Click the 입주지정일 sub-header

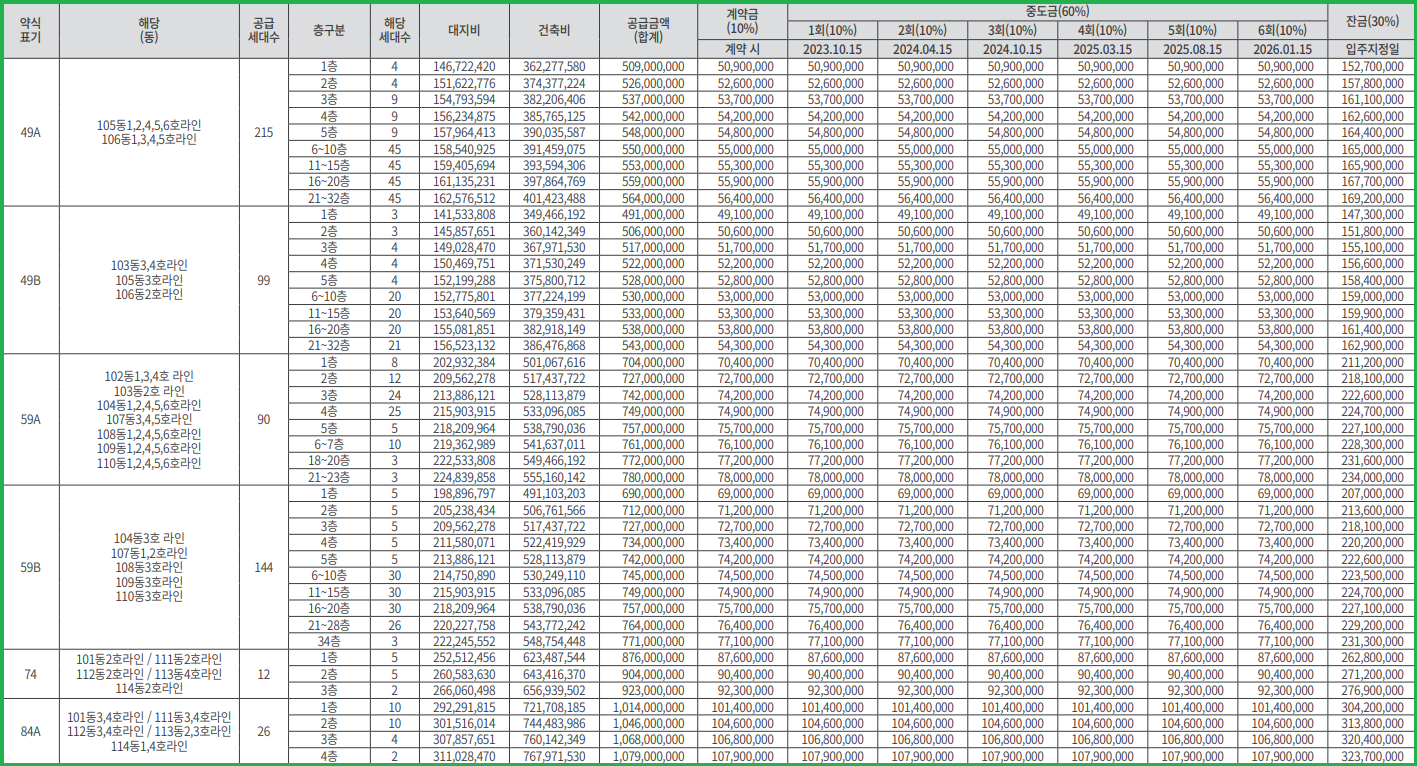pyautogui.click(x=1370, y=49)
